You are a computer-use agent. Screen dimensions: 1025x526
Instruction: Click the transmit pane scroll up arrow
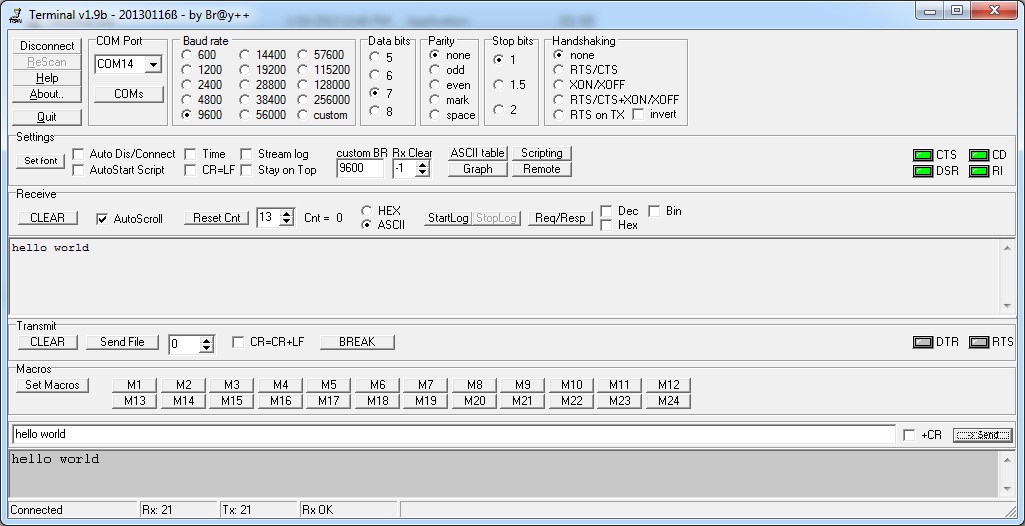click(x=1007, y=459)
